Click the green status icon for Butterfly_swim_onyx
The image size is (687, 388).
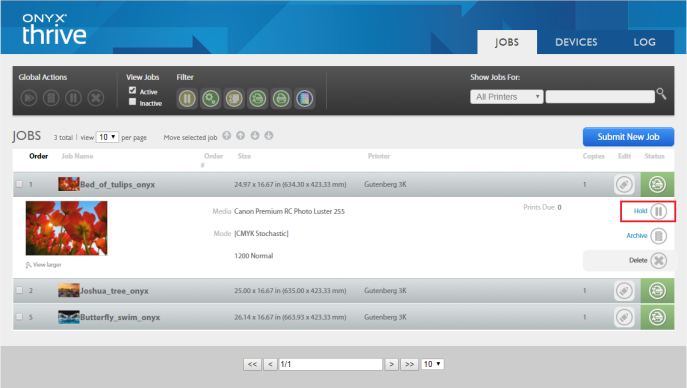click(x=657, y=317)
